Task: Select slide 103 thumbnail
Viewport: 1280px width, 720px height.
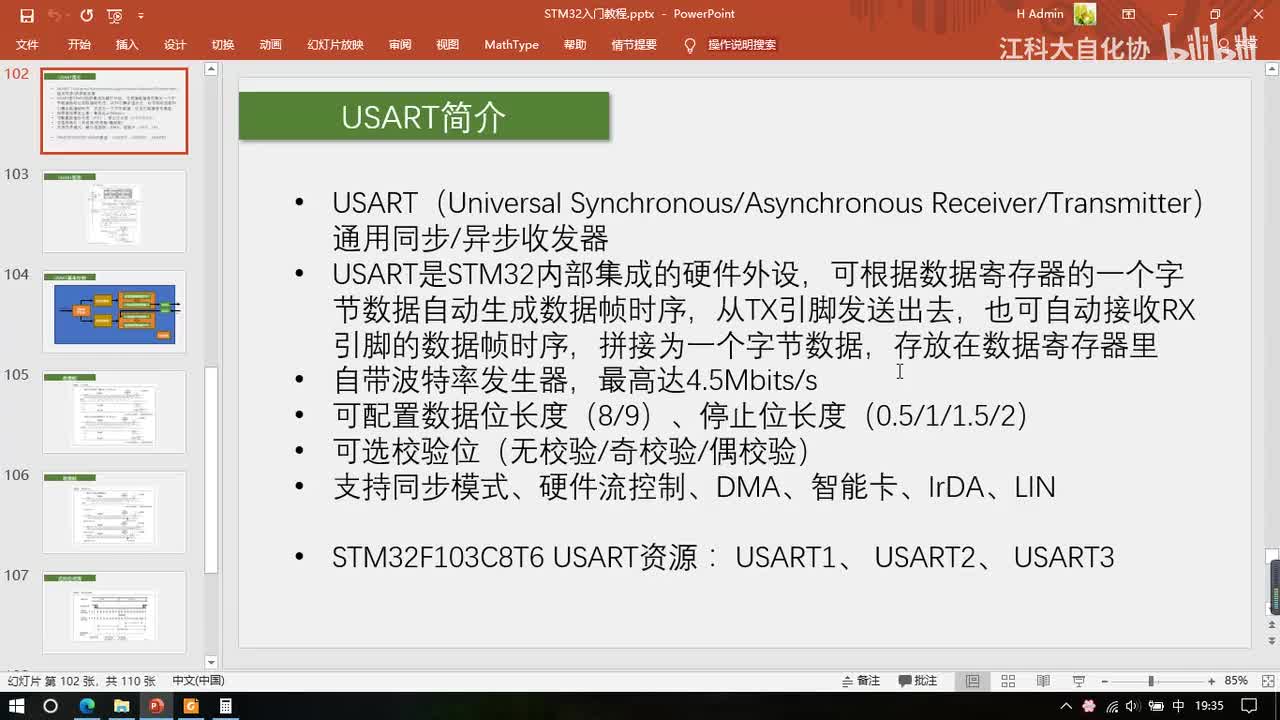Action: point(114,211)
